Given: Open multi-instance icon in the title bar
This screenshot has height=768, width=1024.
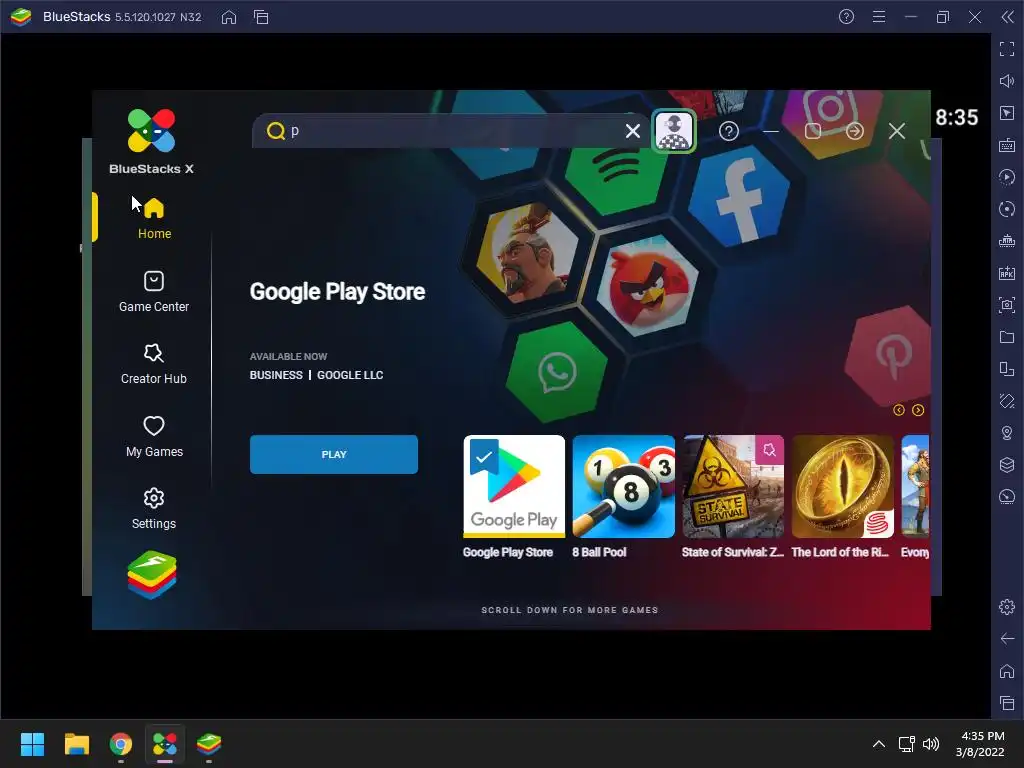Looking at the screenshot, I should pos(261,17).
